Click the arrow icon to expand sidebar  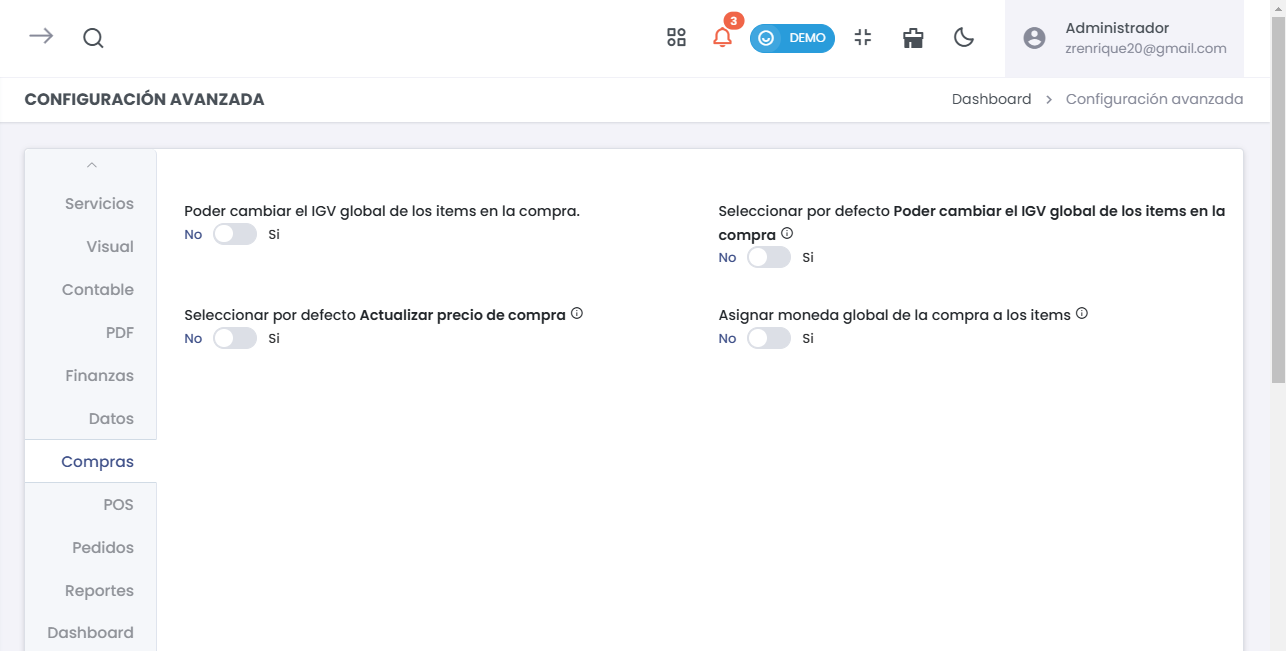click(x=41, y=37)
